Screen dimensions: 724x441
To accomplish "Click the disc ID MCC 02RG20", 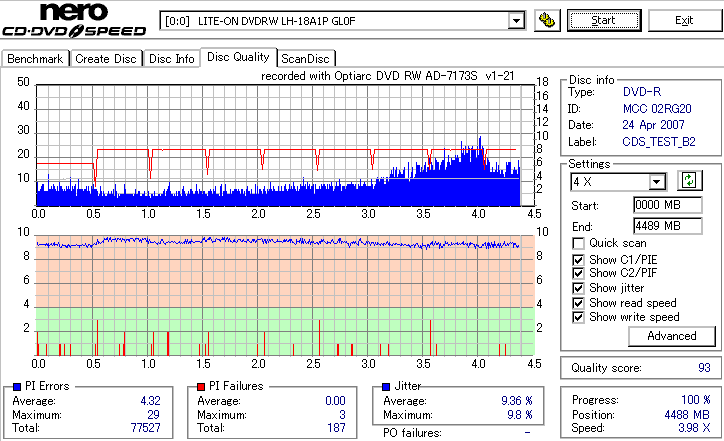I will 657,109.
